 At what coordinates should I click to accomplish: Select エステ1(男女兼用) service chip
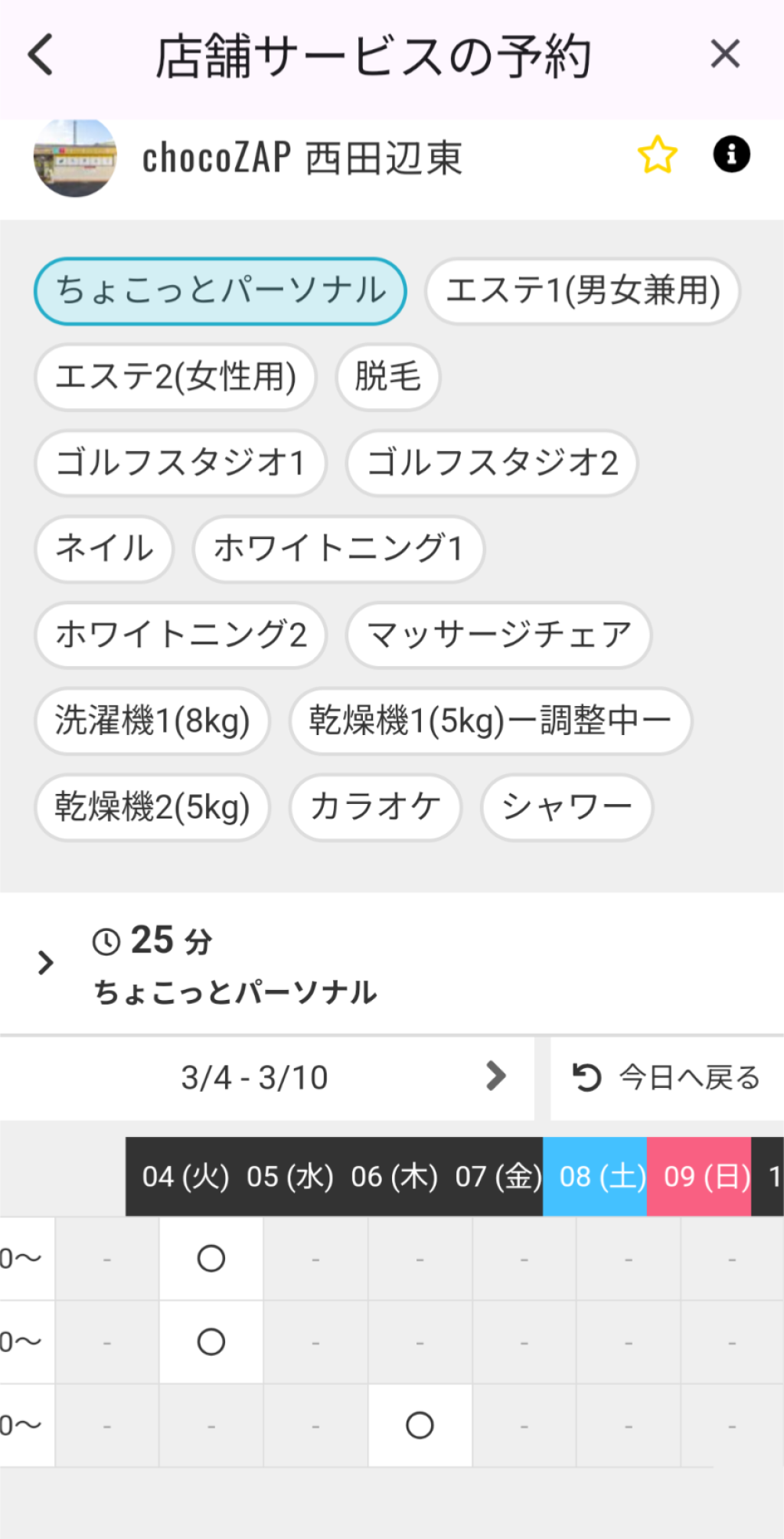pos(583,291)
